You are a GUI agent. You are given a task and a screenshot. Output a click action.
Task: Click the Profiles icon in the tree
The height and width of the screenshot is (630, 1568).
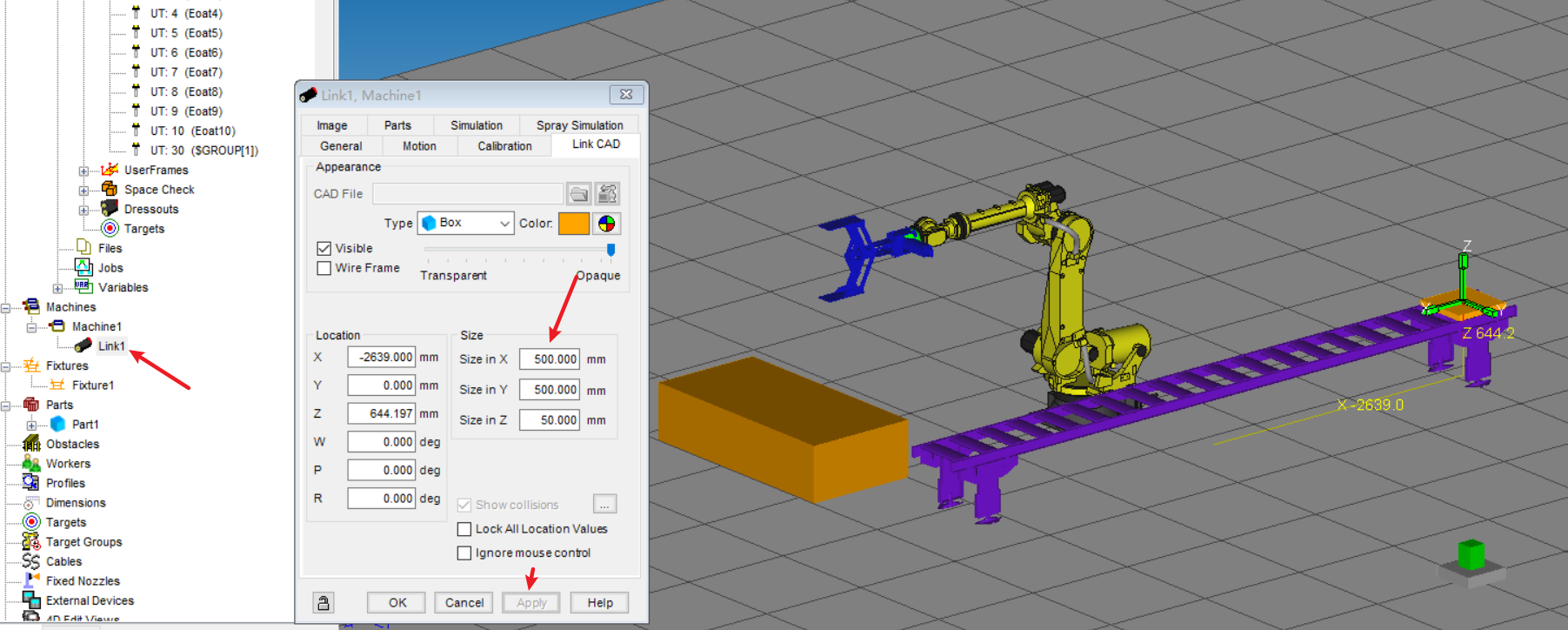(x=31, y=483)
